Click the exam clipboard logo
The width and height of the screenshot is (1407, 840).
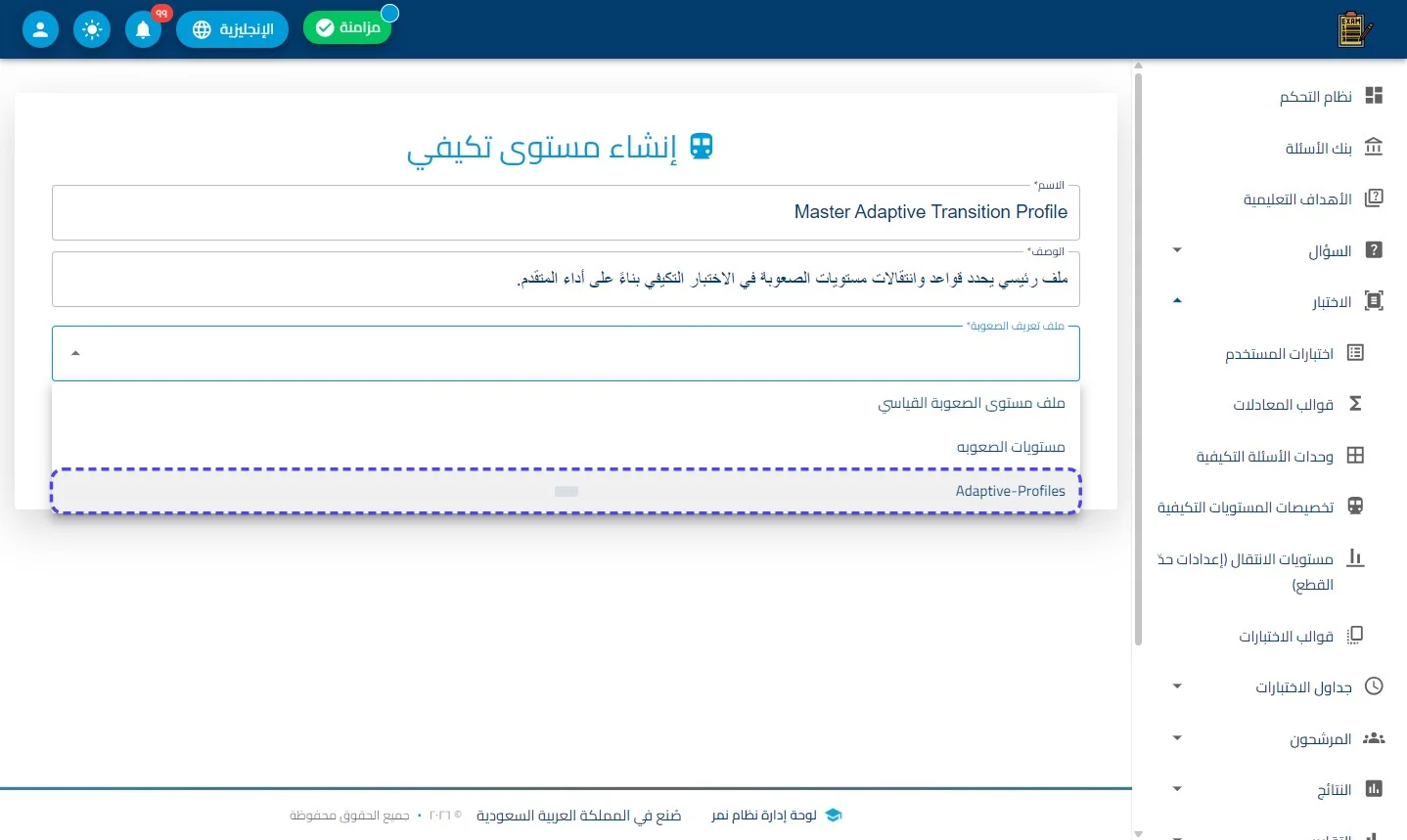click(x=1353, y=29)
